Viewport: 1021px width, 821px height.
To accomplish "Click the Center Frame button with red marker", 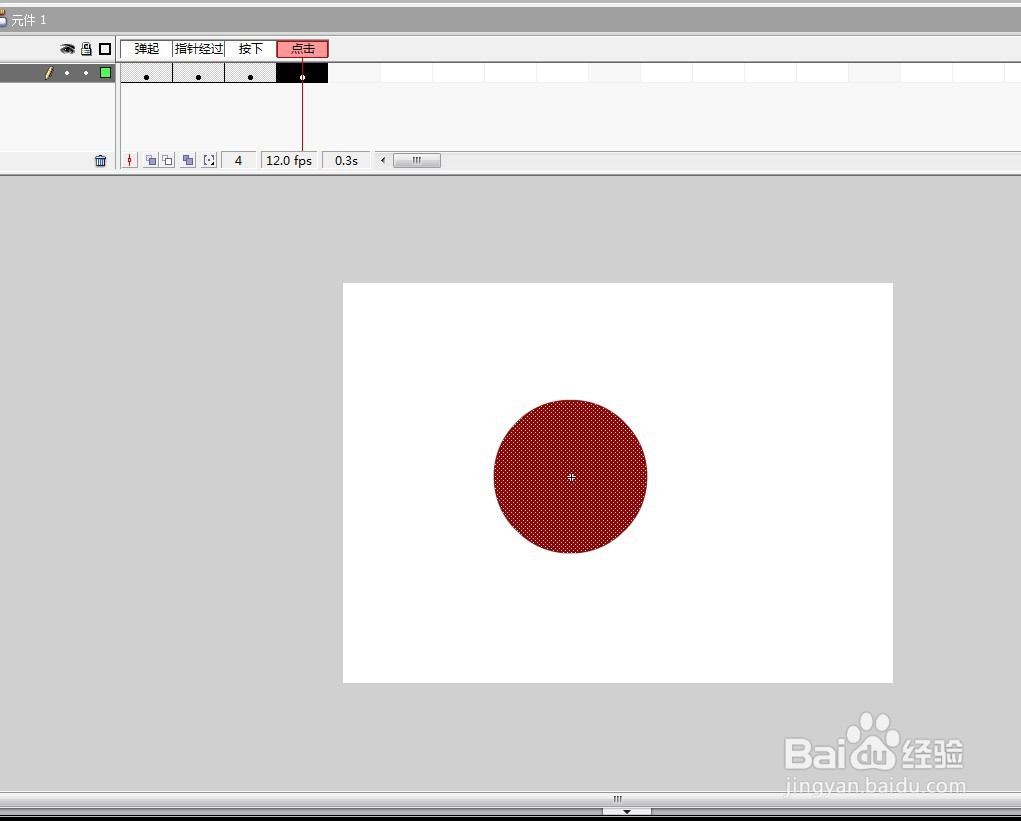I will [130, 160].
